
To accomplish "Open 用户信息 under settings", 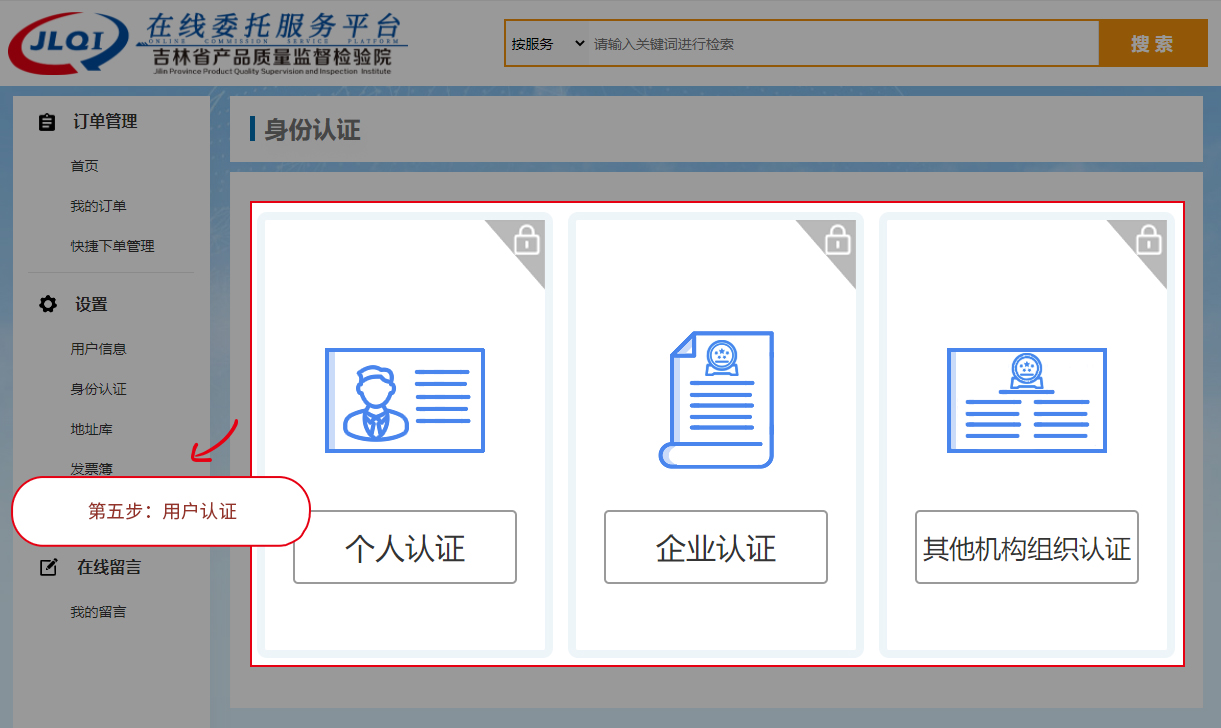I will (98, 349).
